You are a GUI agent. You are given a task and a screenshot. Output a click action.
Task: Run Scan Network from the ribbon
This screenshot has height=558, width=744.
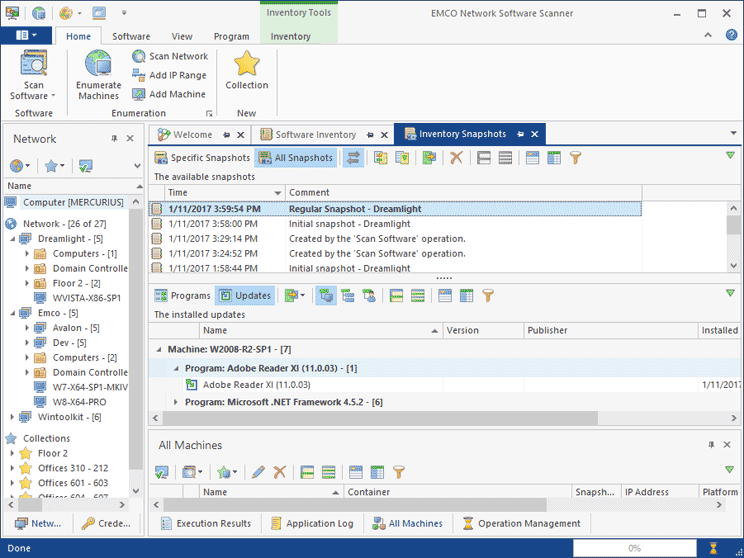pyautogui.click(x=170, y=56)
